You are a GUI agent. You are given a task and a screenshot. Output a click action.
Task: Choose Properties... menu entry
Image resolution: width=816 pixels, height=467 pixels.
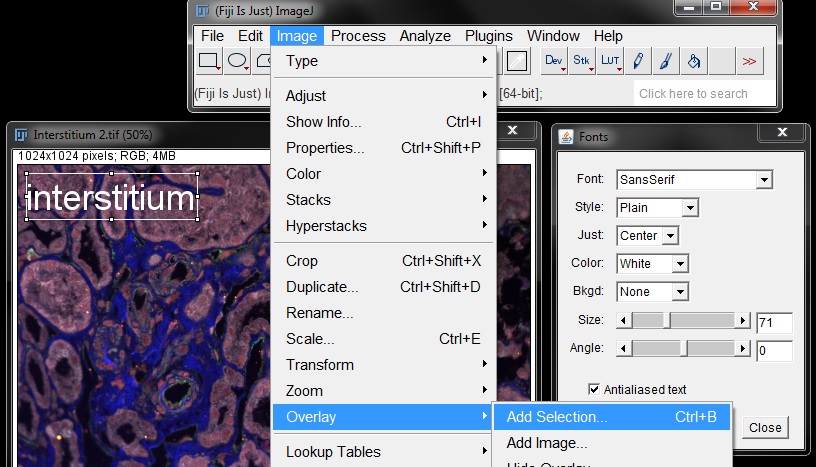[x=384, y=148]
